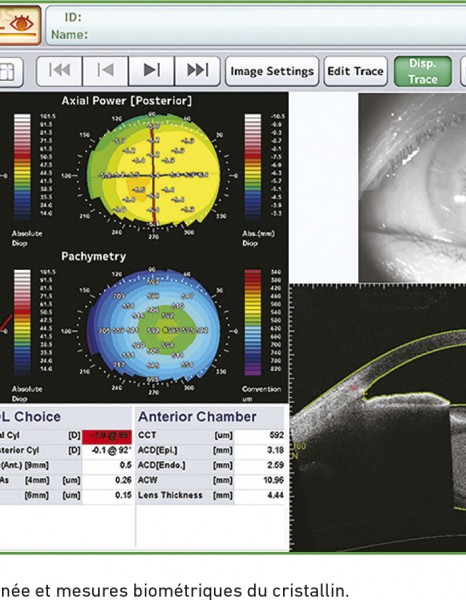Screen dimensions: 466x600
Task: Select the Axial Power Posterior map
Action: point(154,174)
